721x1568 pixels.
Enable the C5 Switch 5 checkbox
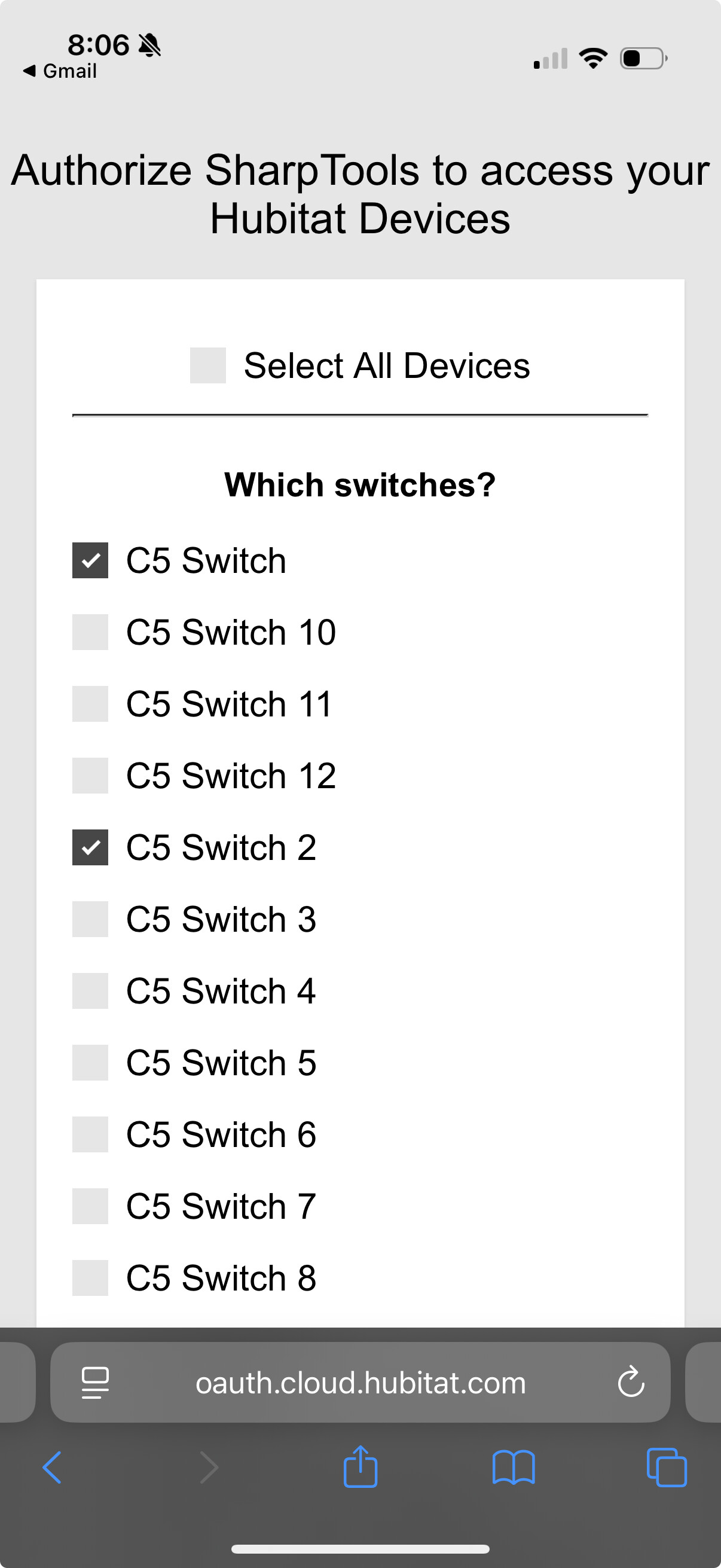[x=90, y=1063]
